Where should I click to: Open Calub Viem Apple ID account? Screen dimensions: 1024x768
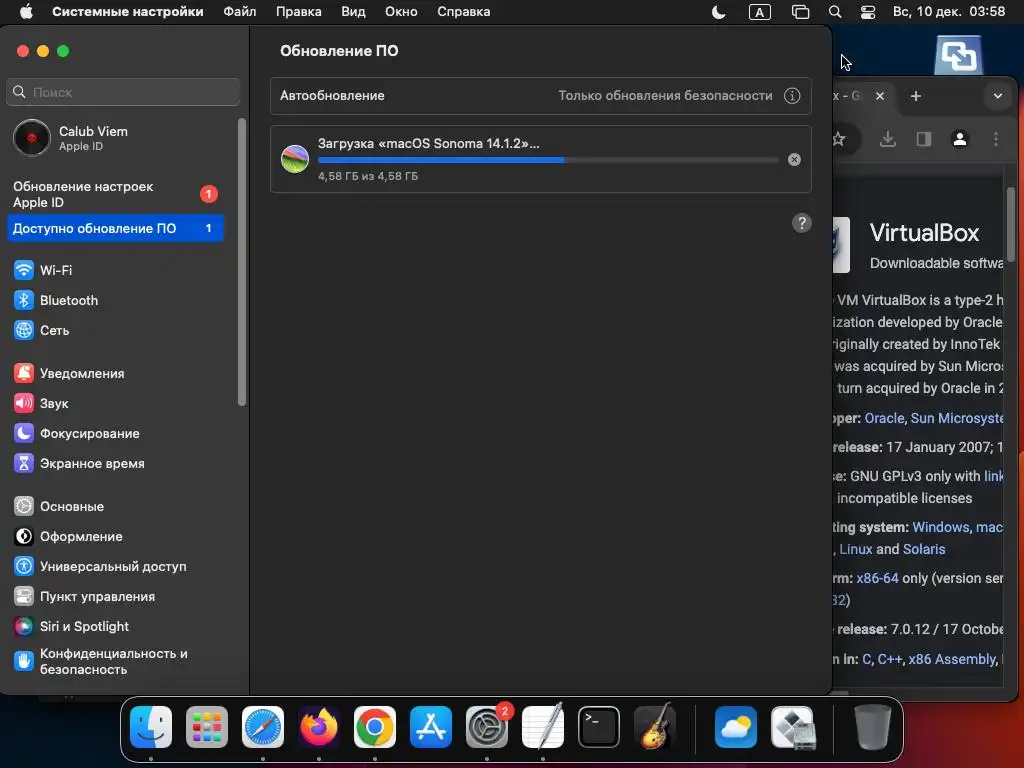(72, 138)
